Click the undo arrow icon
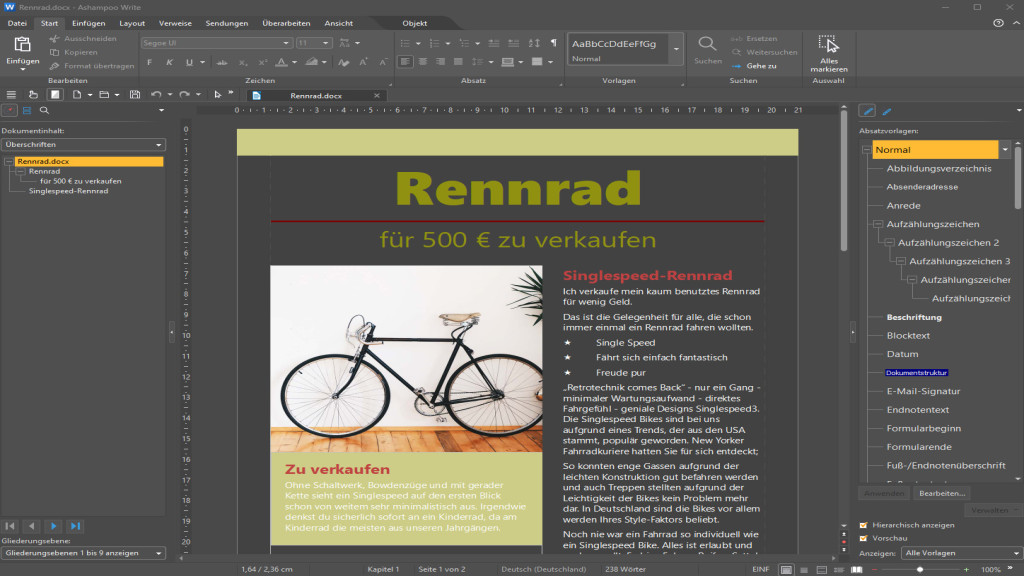This screenshot has width=1024, height=576. click(156, 95)
